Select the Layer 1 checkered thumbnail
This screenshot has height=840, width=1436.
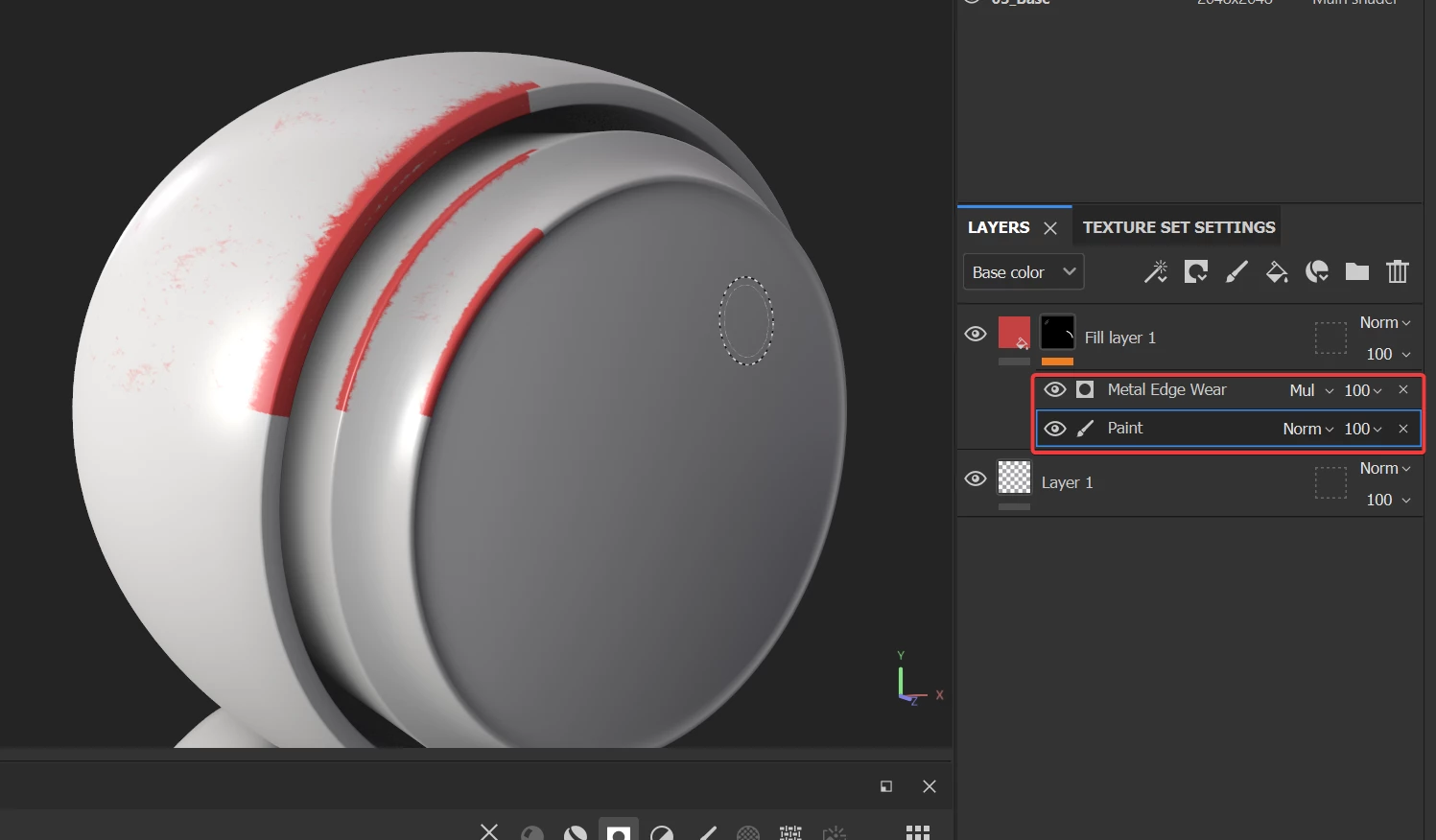tap(1014, 477)
